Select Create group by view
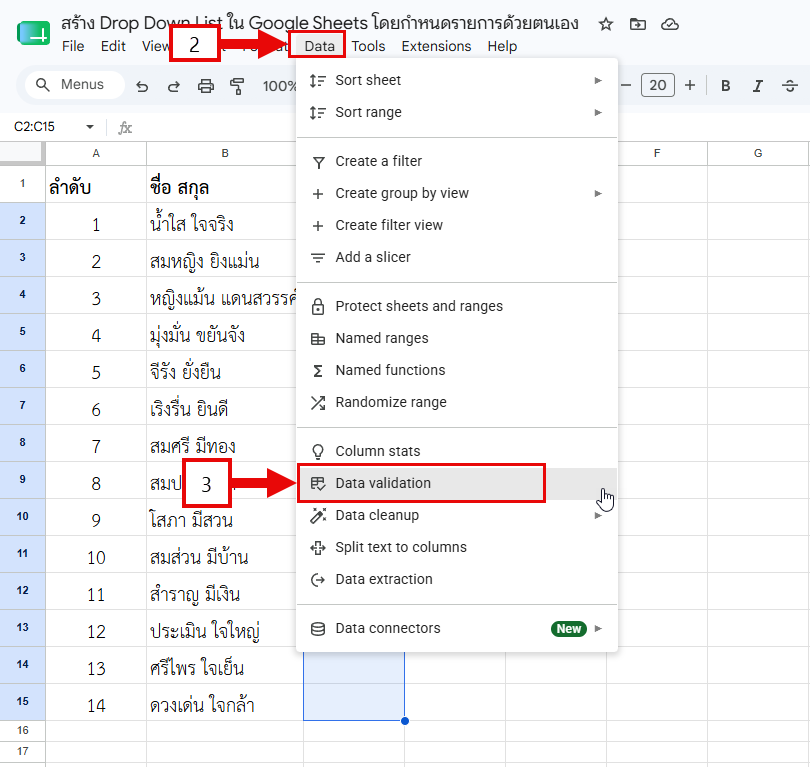Image resolution: width=810 pixels, height=767 pixels. pyautogui.click(x=457, y=194)
